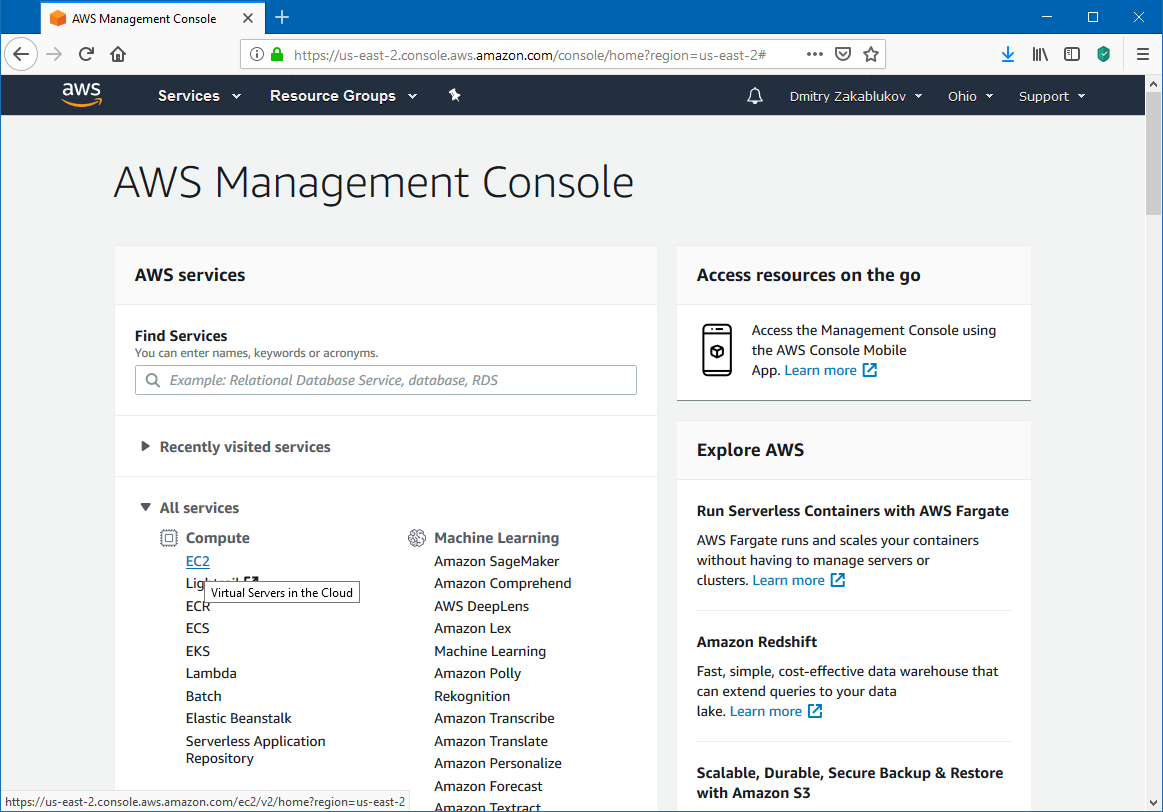This screenshot has height=812, width=1163.
Task: Show site information icon in address bar
Action: pos(257,54)
